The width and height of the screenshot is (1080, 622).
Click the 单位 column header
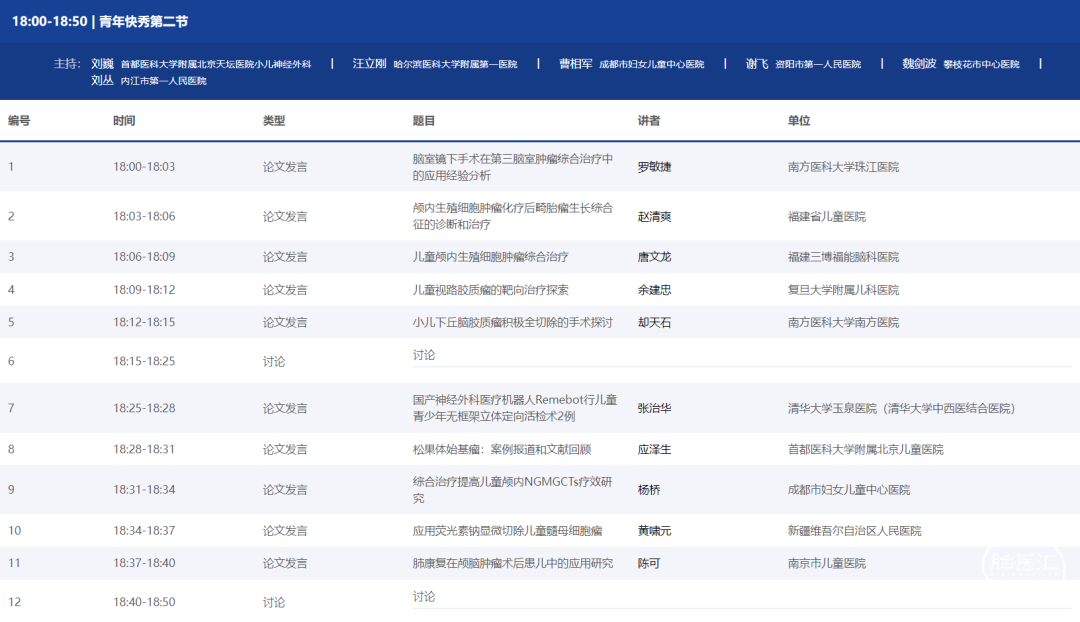[x=799, y=121]
